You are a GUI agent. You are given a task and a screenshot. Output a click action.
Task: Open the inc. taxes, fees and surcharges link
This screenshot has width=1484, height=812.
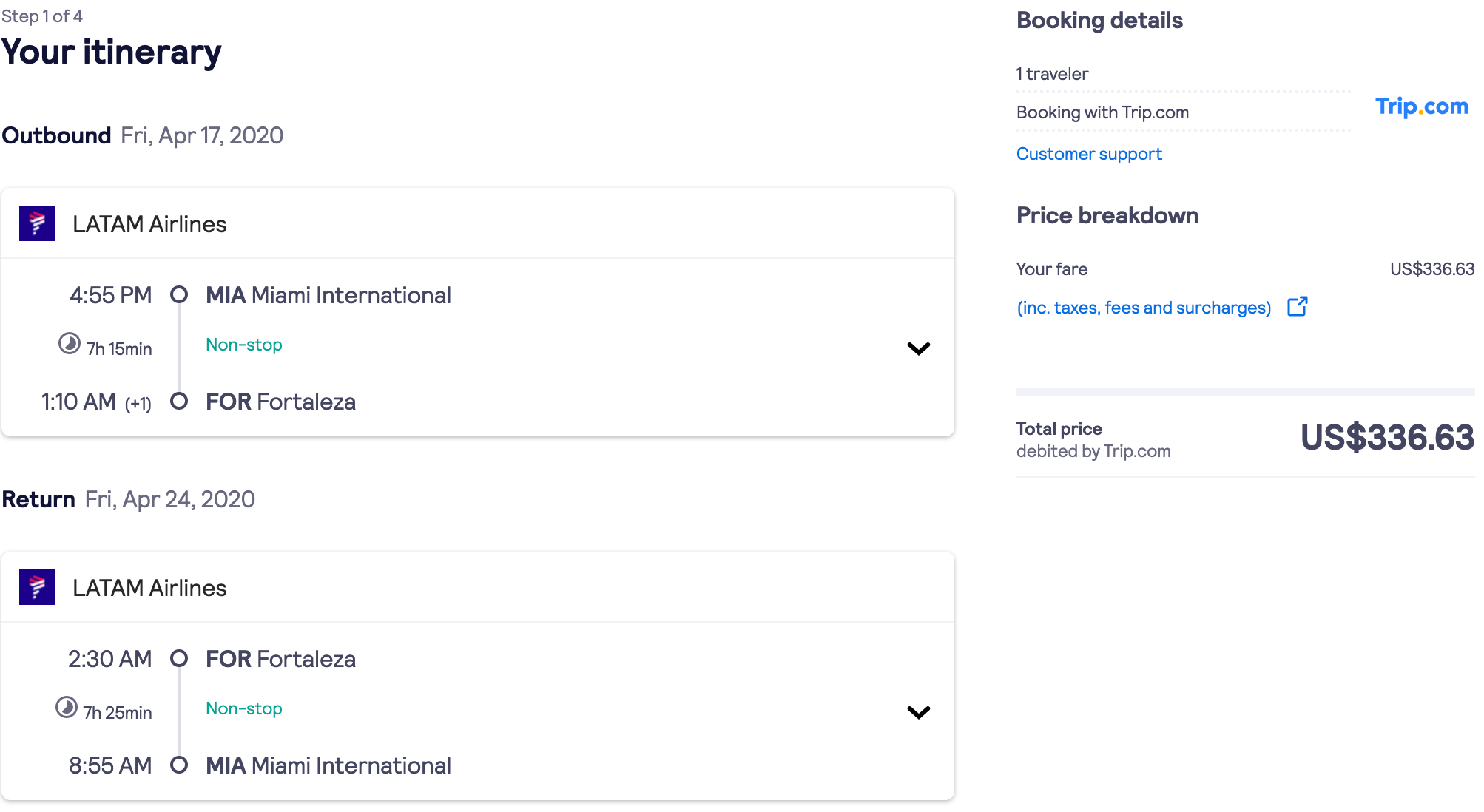coord(1144,308)
